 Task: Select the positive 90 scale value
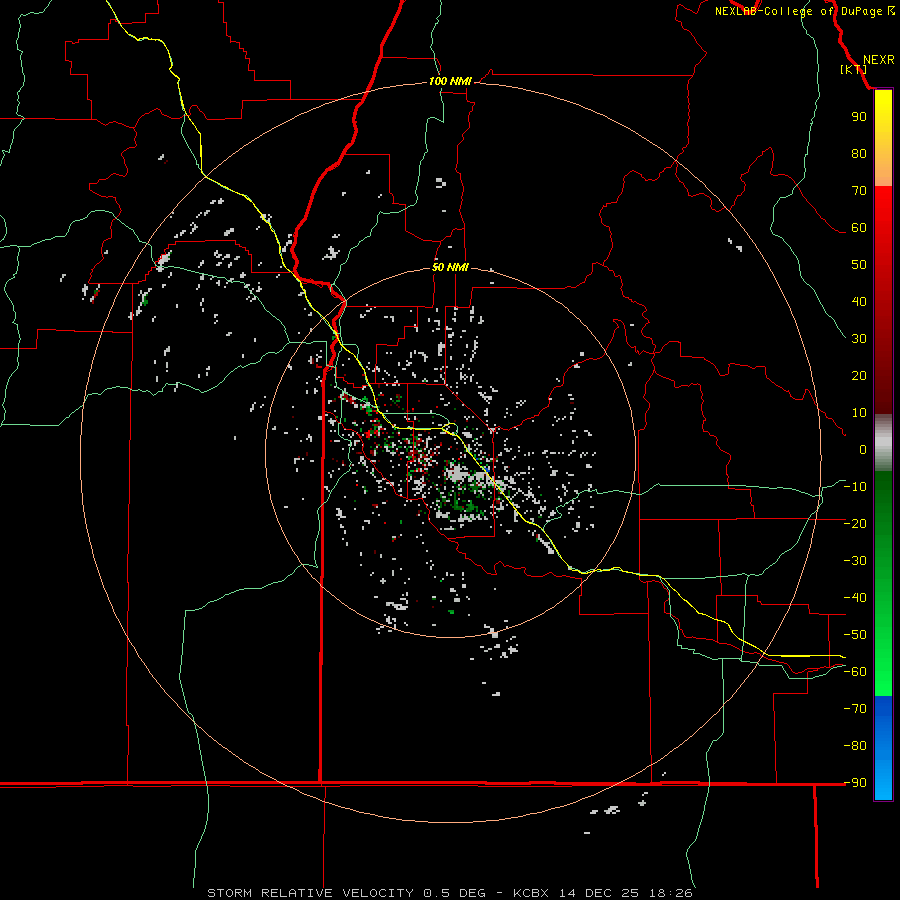click(x=859, y=117)
